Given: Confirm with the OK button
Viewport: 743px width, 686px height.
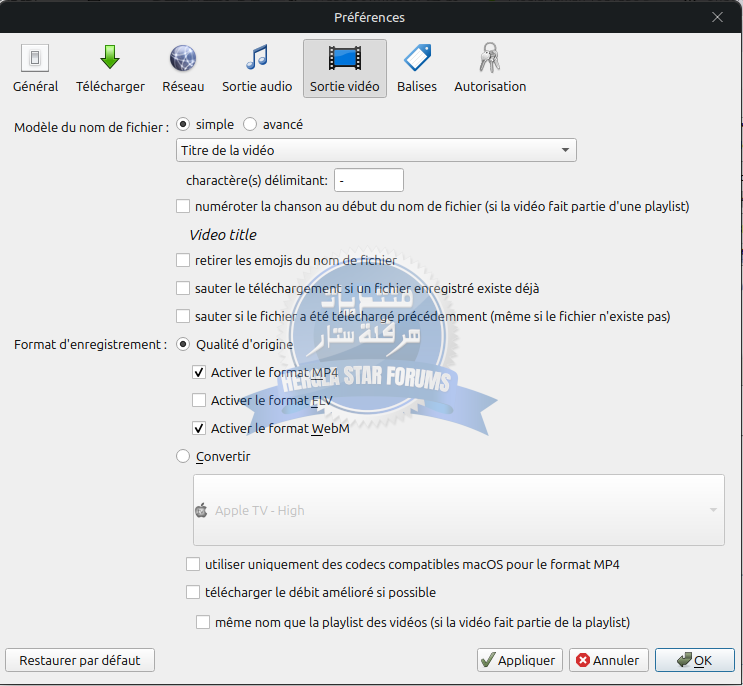Looking at the screenshot, I should coord(695,660).
